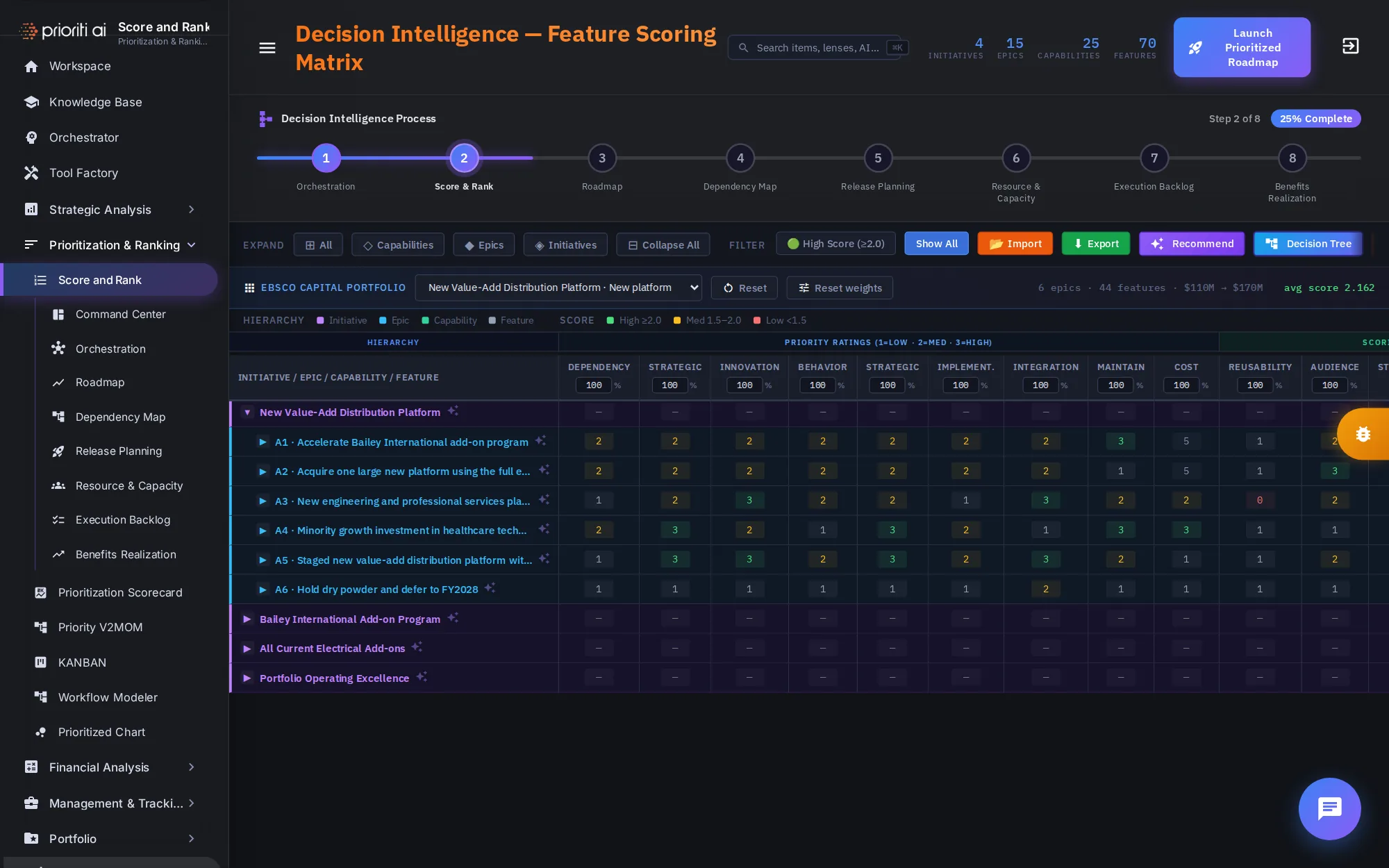Image resolution: width=1389 pixels, height=868 pixels.
Task: Open the hamburger menu icon
Action: pyautogui.click(x=267, y=48)
